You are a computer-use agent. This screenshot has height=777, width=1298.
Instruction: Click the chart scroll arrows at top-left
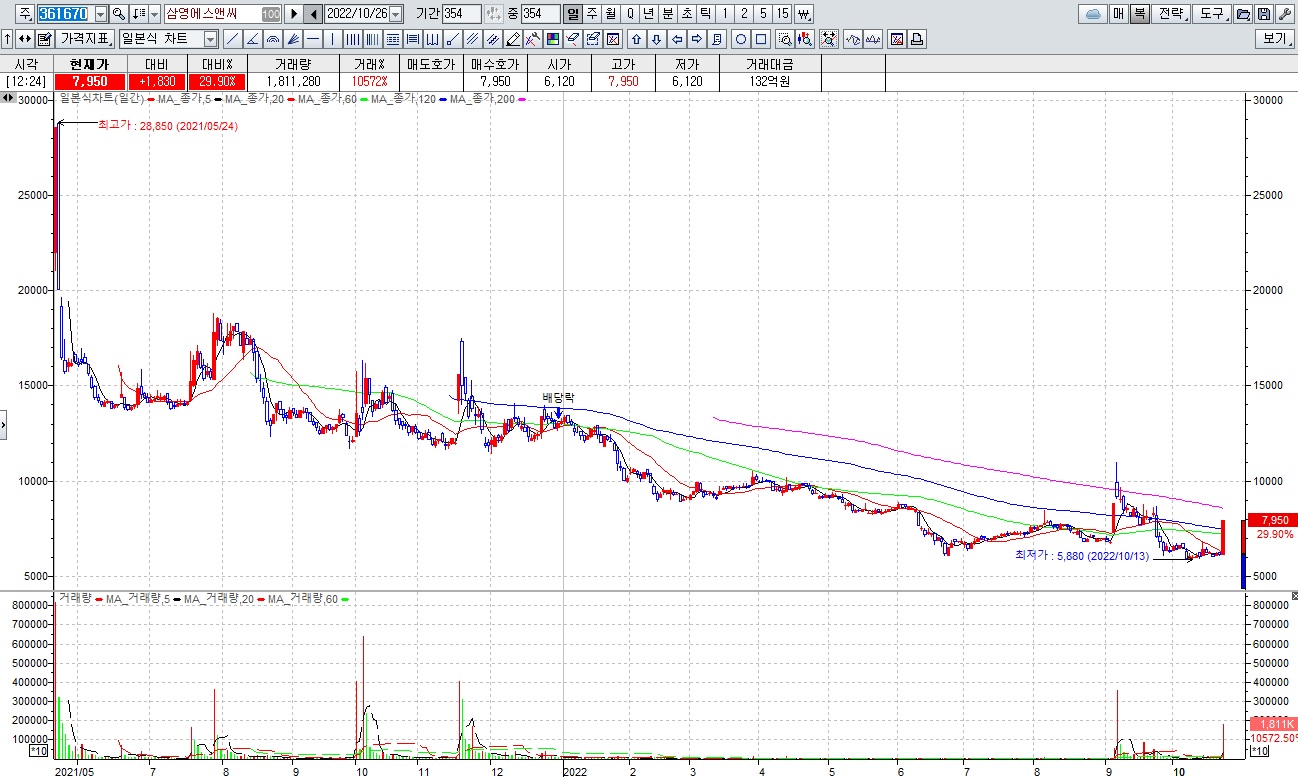tap(8, 97)
